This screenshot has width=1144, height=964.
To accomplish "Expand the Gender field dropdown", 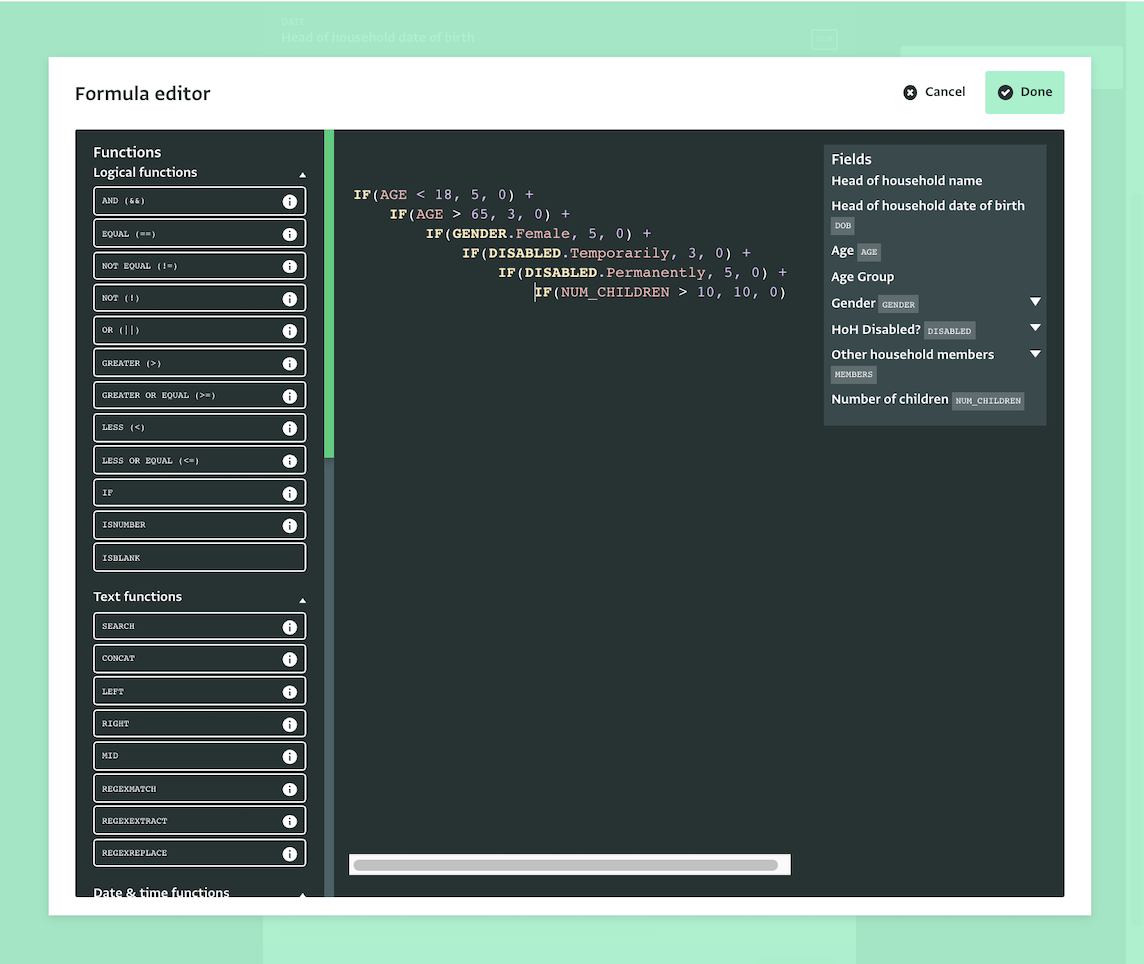I will click(x=1035, y=302).
